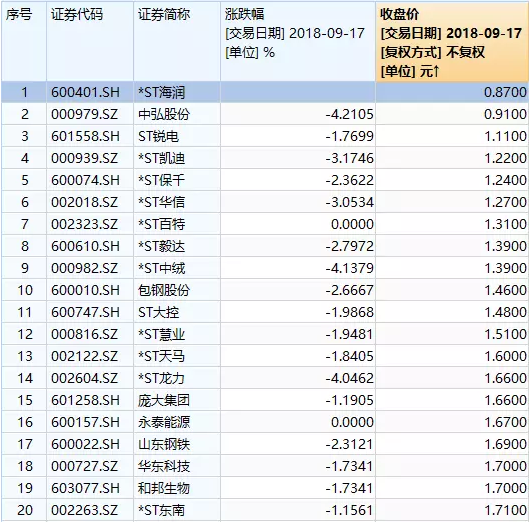Select stock code 600074.SH
Screen dimensions: 529x522
[x=85, y=180]
